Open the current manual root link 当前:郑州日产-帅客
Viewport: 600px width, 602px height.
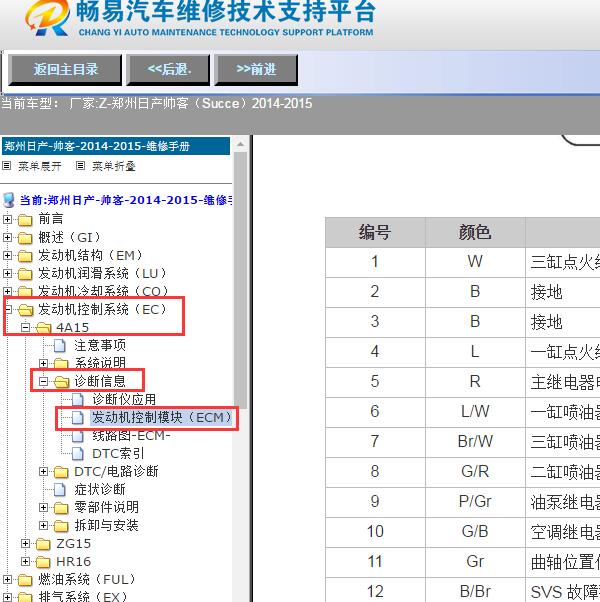[126, 200]
